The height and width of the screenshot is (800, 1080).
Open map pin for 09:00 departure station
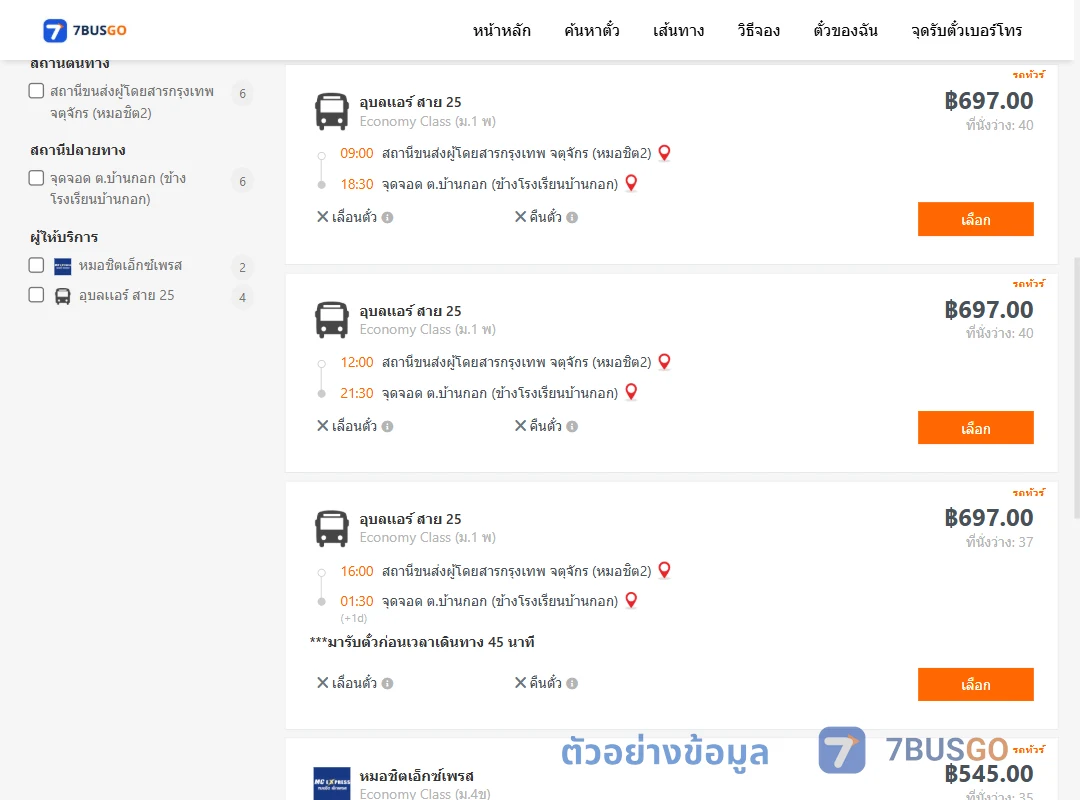[664, 153]
